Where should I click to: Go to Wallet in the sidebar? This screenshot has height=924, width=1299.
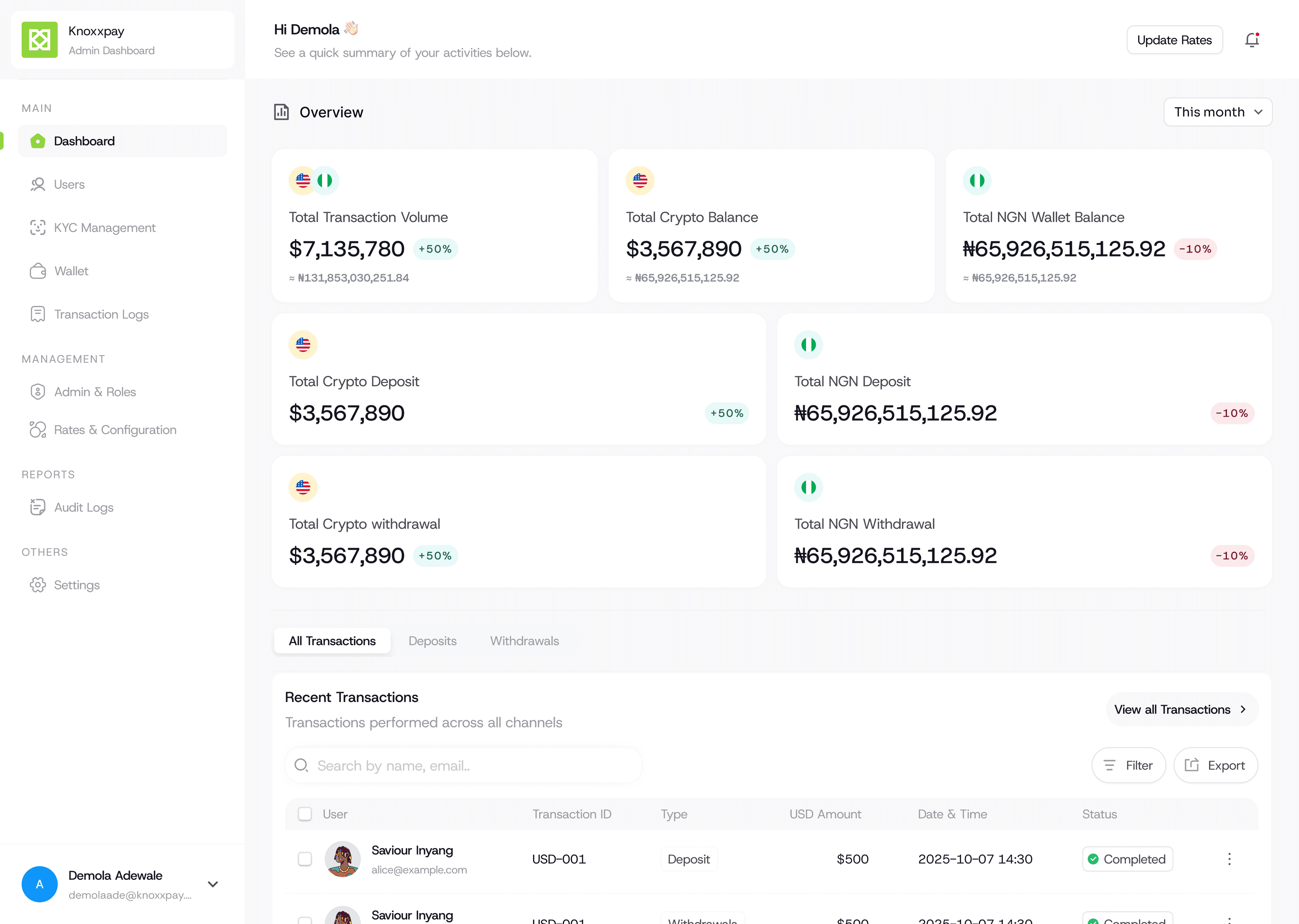122,271
